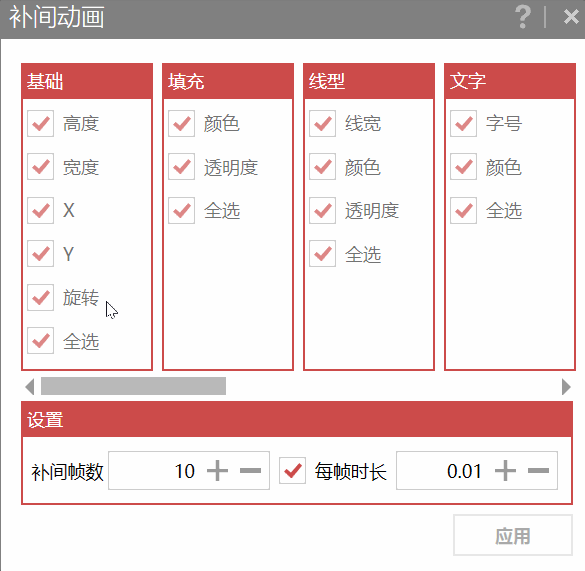The height and width of the screenshot is (571, 585).
Task: Decrease 补间帧数 with the minus icon
Action: 250,471
